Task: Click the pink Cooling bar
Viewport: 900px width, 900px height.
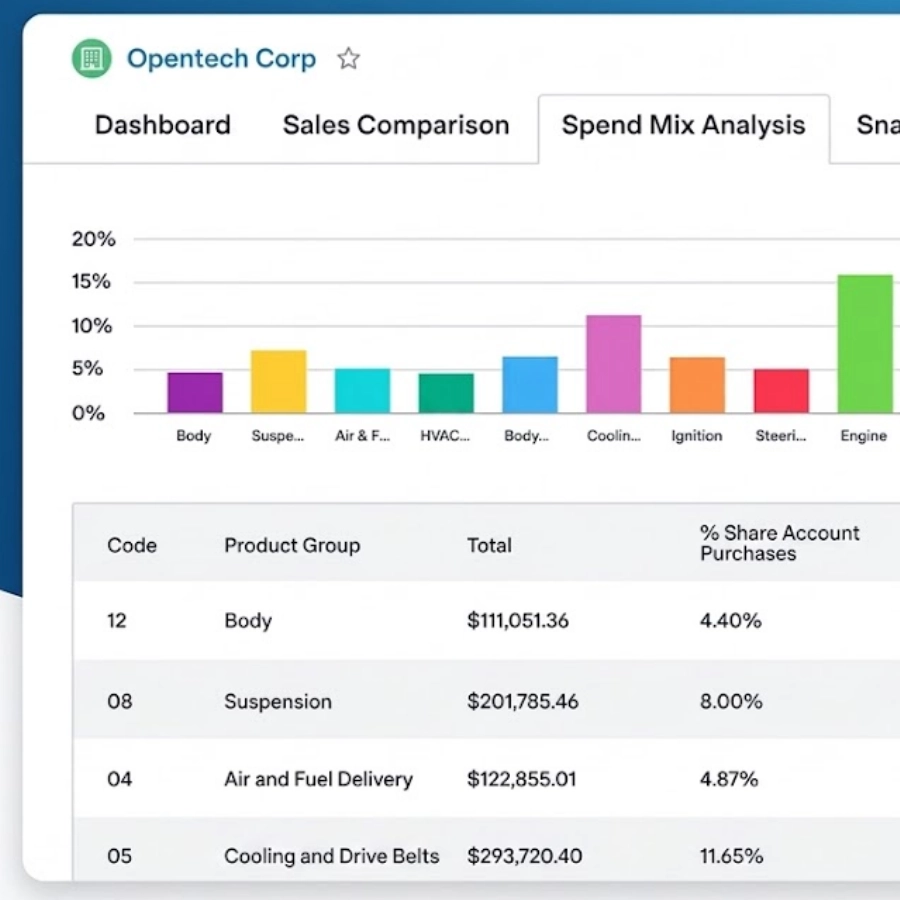Action: 614,364
